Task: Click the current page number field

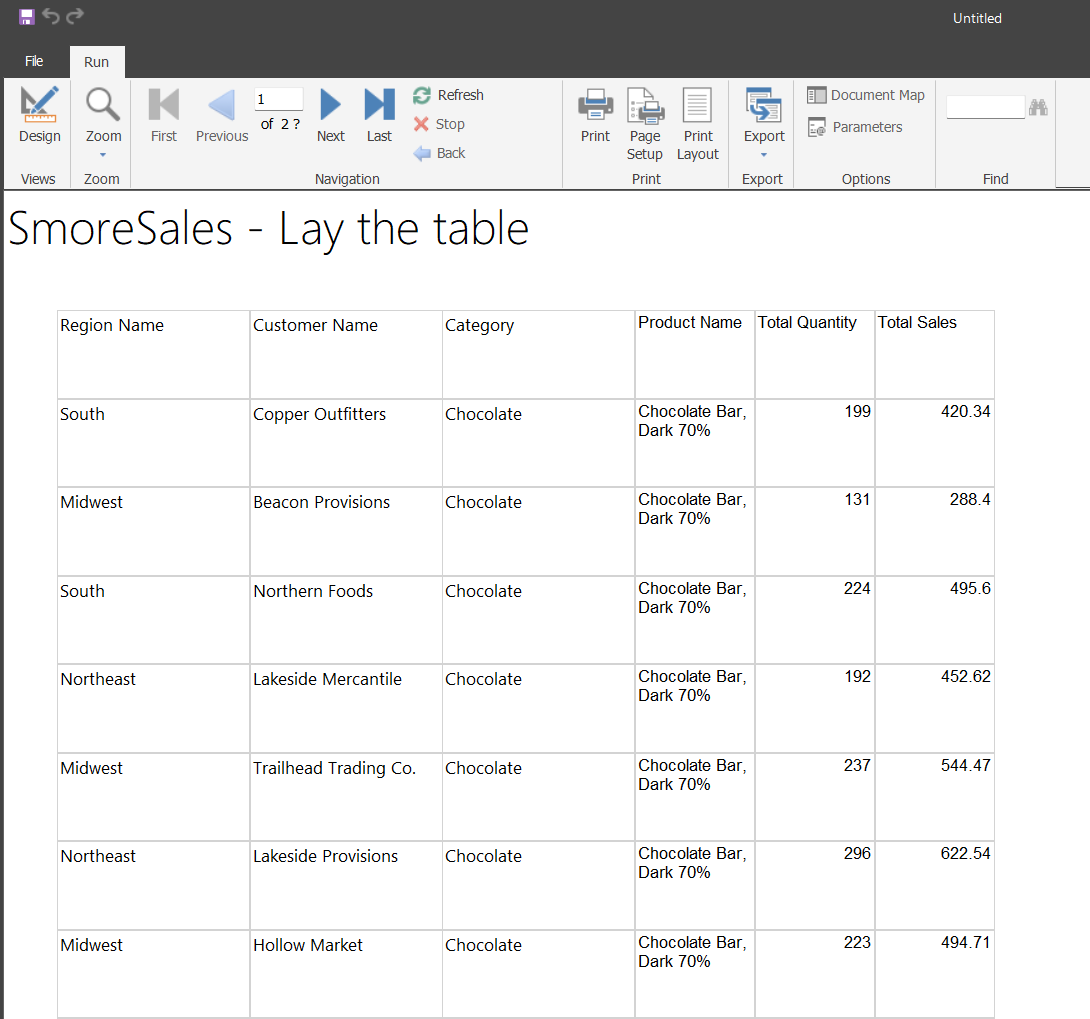Action: point(279,99)
